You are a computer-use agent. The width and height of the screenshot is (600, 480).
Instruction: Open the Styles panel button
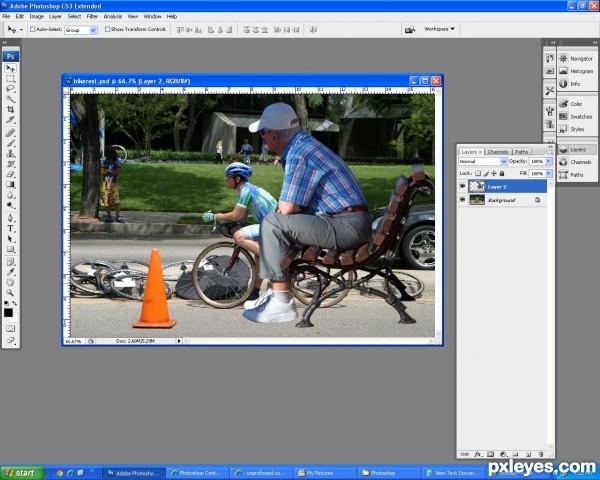576,129
